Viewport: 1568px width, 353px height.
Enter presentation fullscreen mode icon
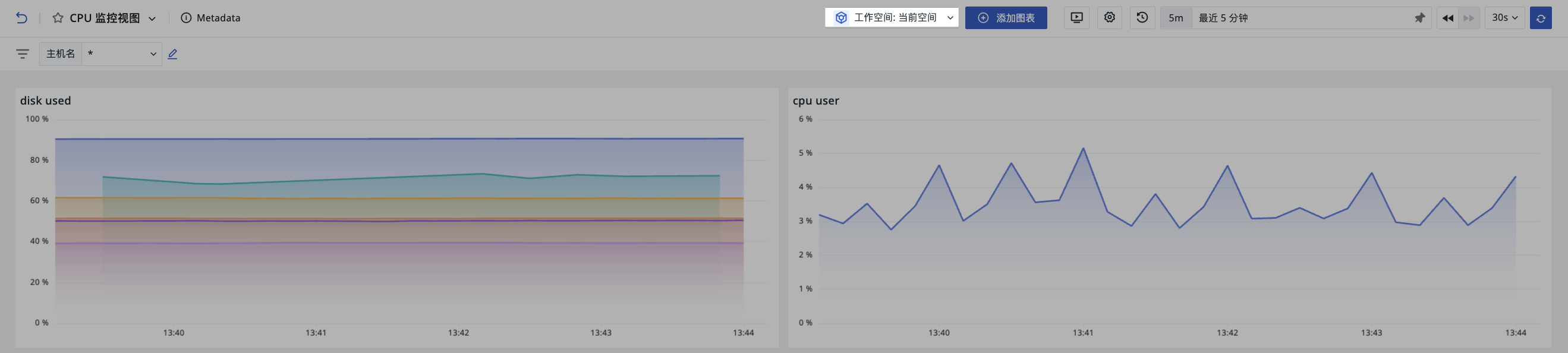[x=1077, y=18]
